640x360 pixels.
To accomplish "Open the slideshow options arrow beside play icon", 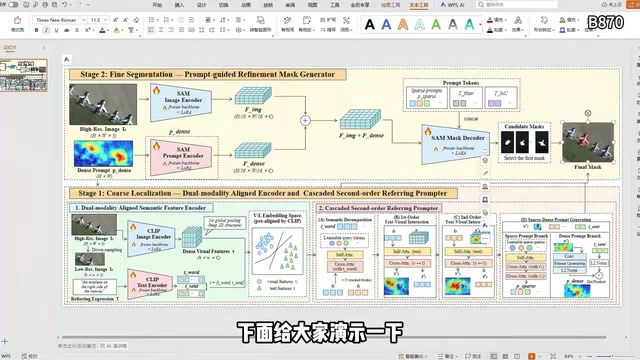I will pyautogui.click(x=539, y=356).
